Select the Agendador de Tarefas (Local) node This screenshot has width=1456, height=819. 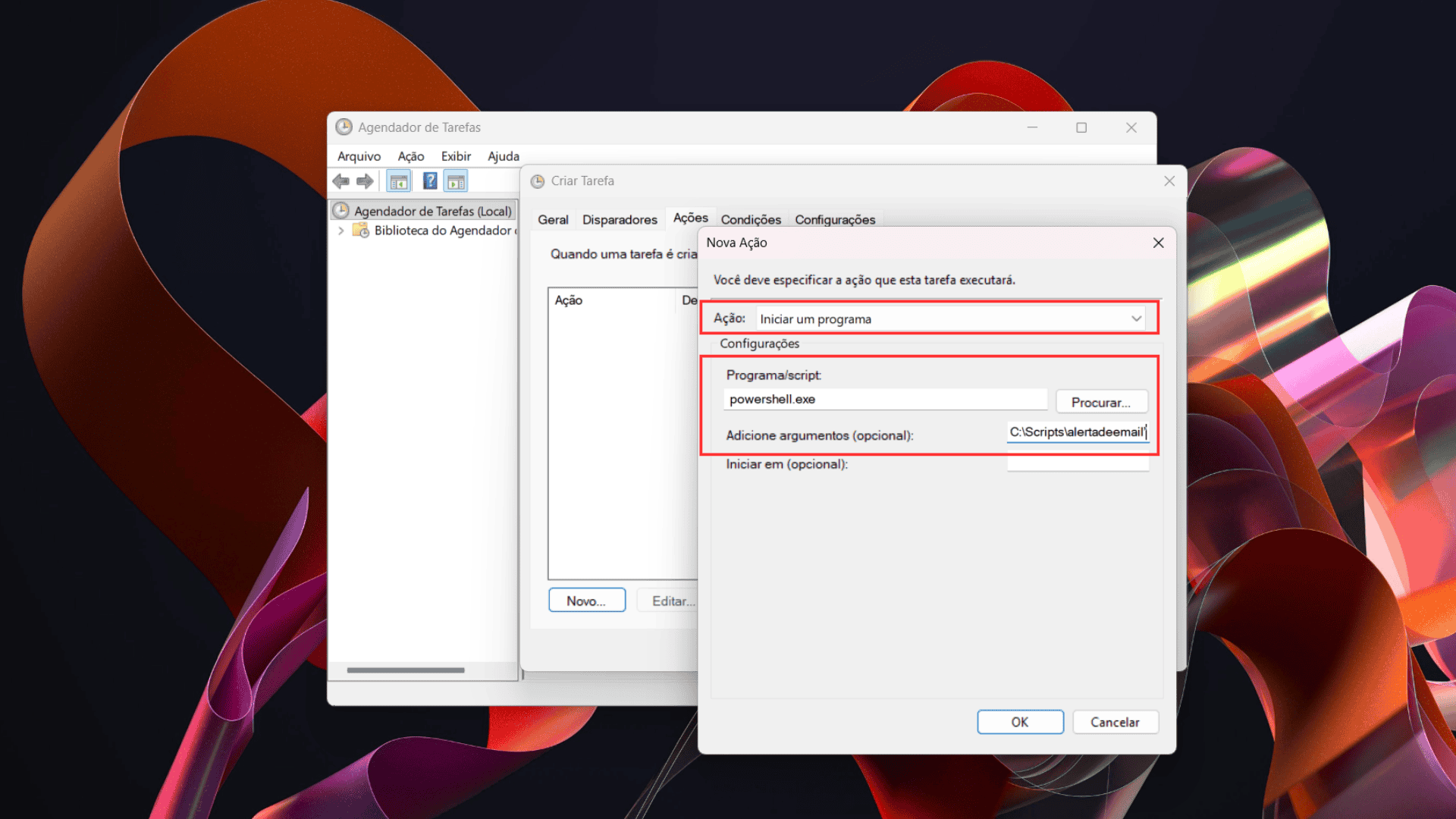coord(432,211)
